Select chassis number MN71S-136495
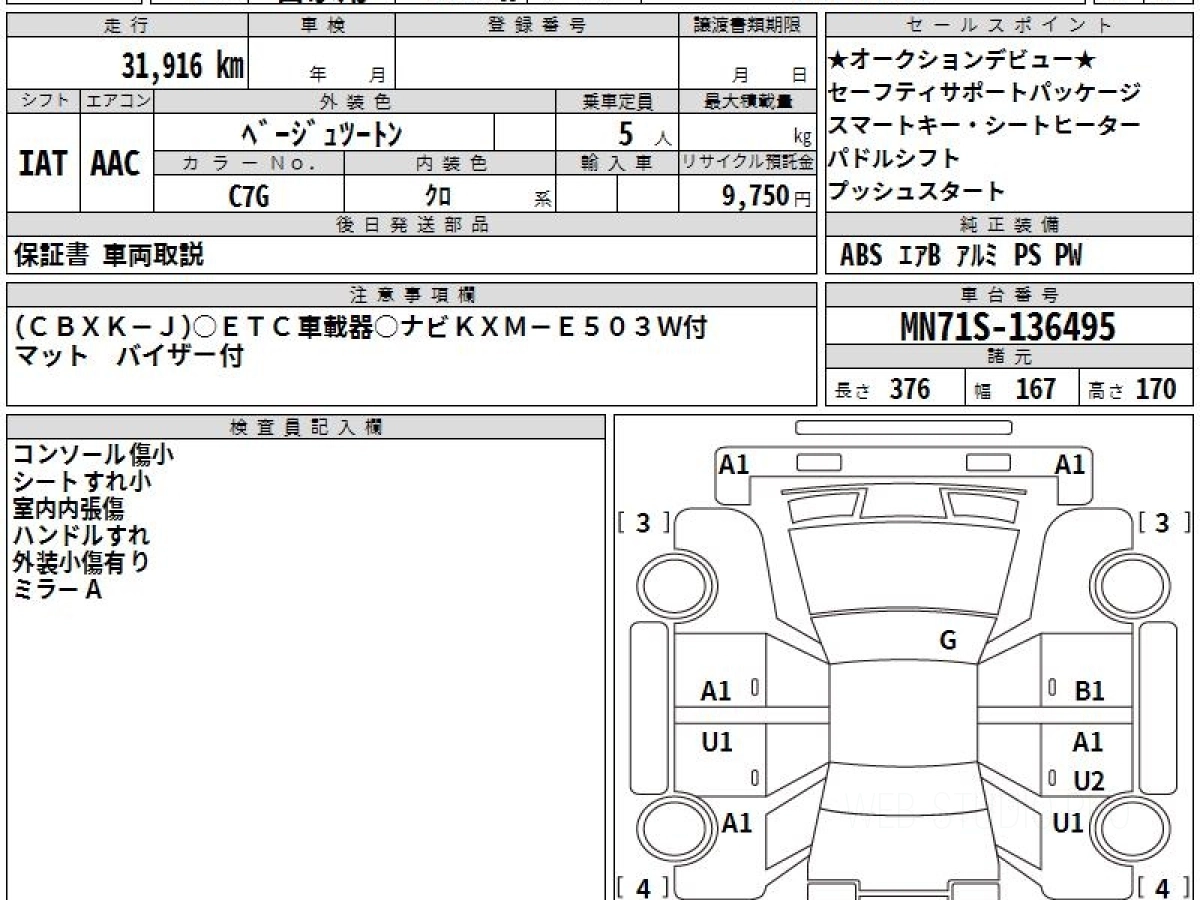 click(x=1008, y=327)
